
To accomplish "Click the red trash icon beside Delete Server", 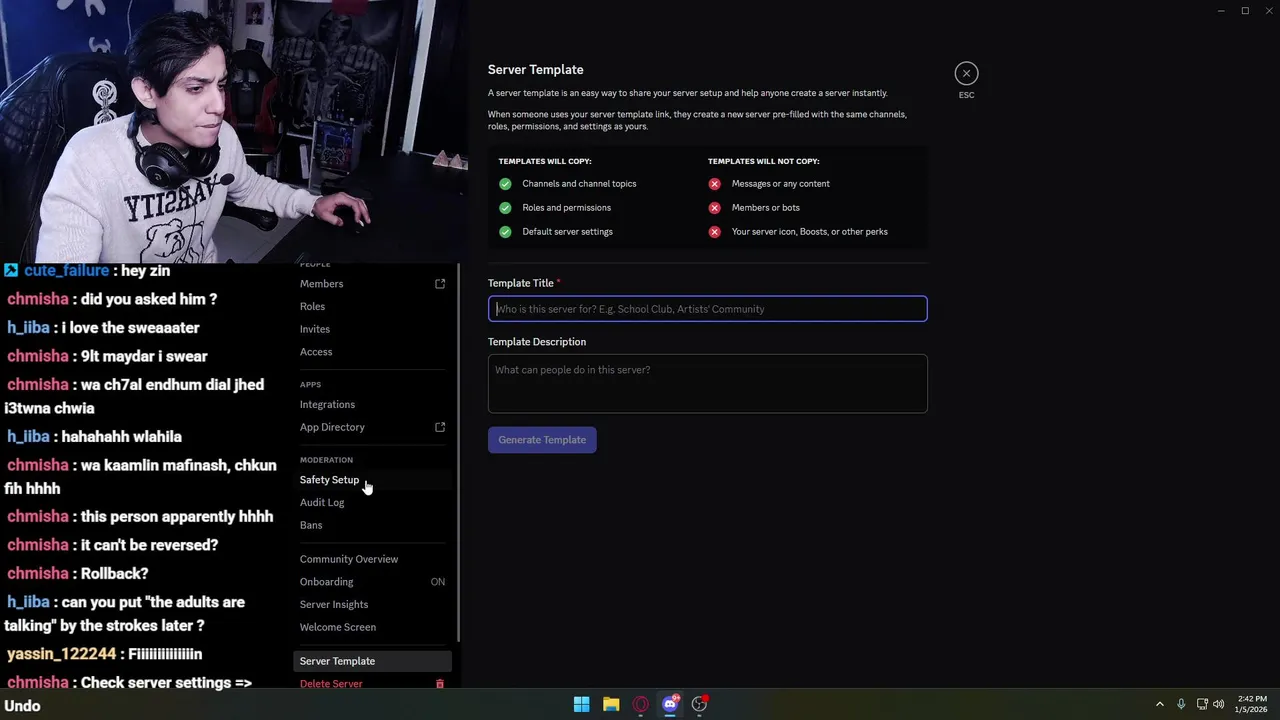I will click(440, 684).
